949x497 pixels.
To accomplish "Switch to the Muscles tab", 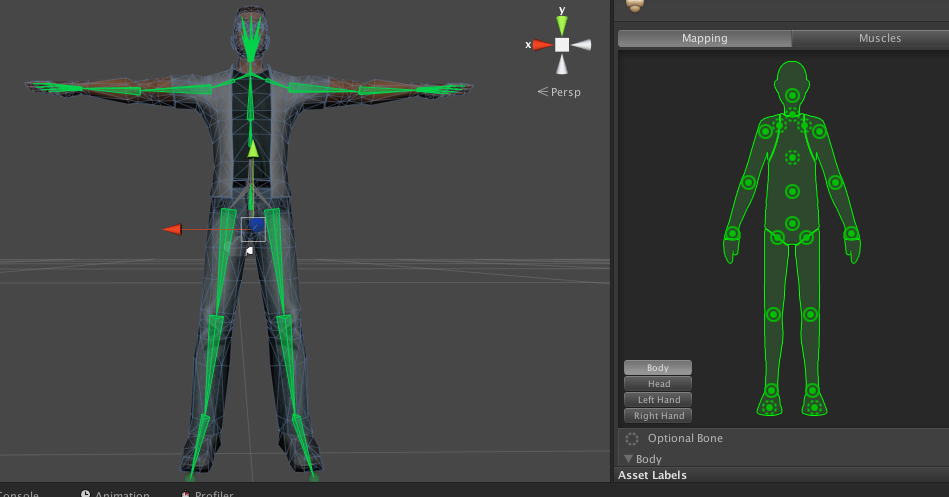I will point(879,38).
